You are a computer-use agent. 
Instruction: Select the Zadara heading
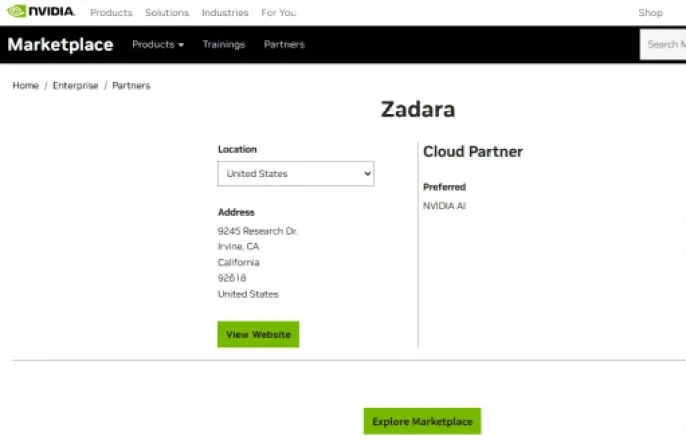418,109
